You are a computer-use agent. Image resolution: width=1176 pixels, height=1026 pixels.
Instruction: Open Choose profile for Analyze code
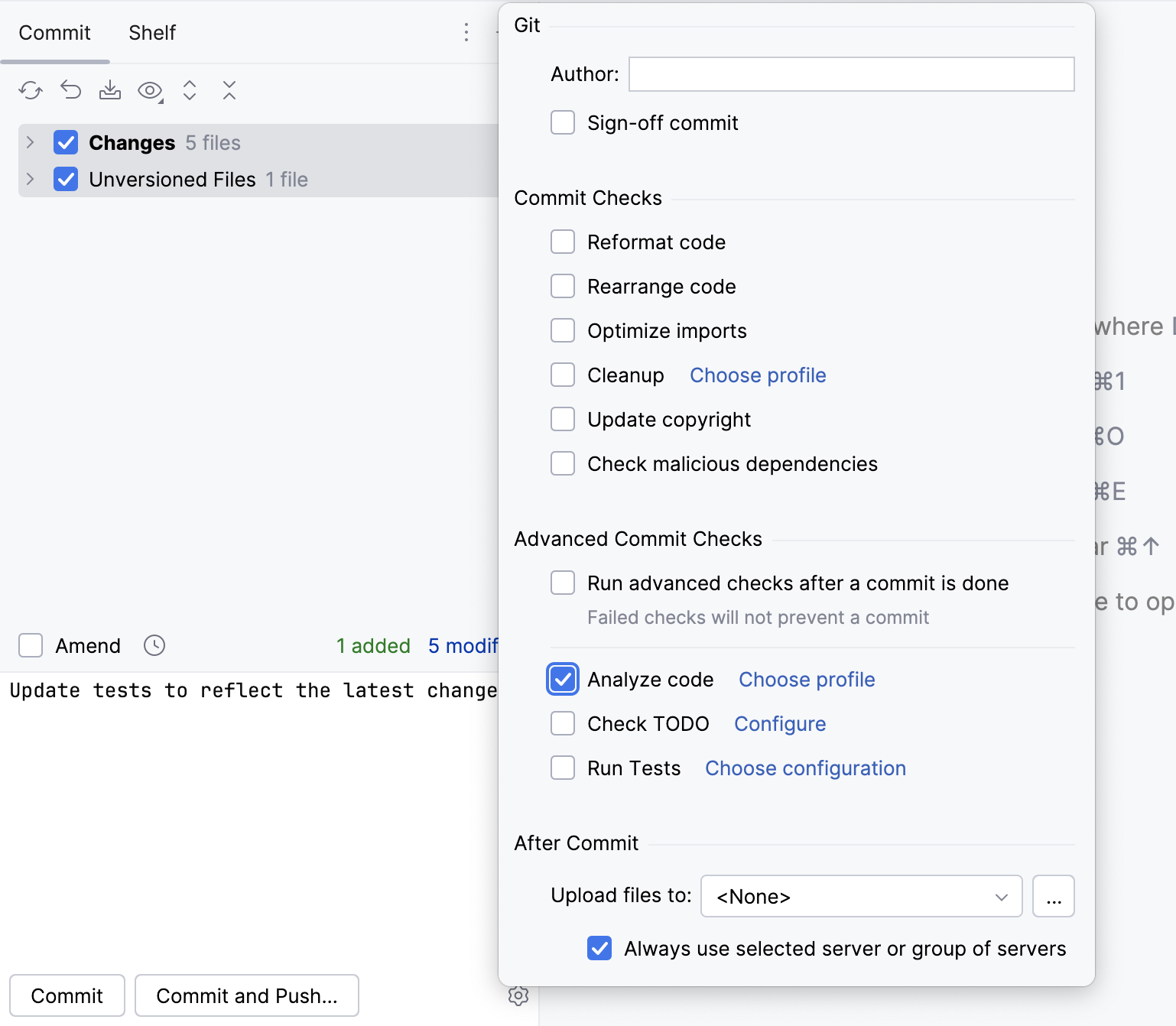click(806, 680)
